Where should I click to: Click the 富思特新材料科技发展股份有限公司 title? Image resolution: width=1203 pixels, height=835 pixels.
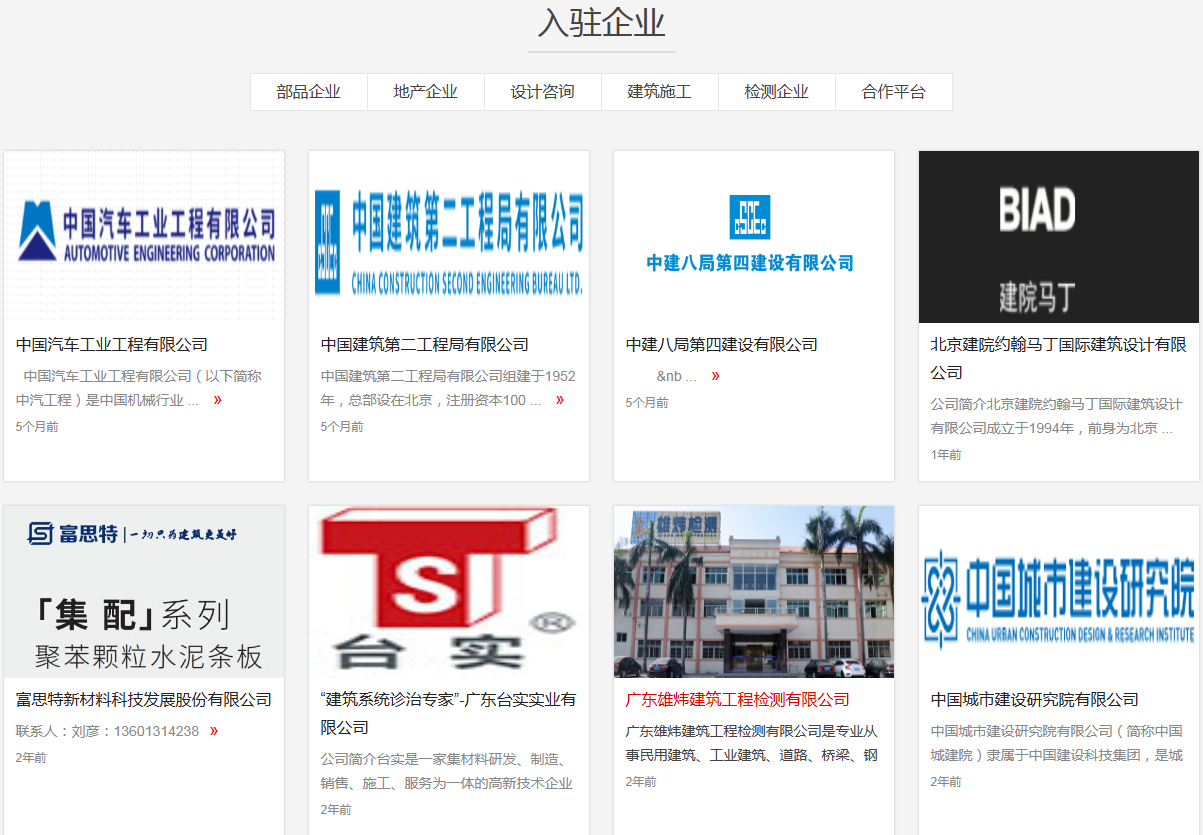tap(144, 700)
